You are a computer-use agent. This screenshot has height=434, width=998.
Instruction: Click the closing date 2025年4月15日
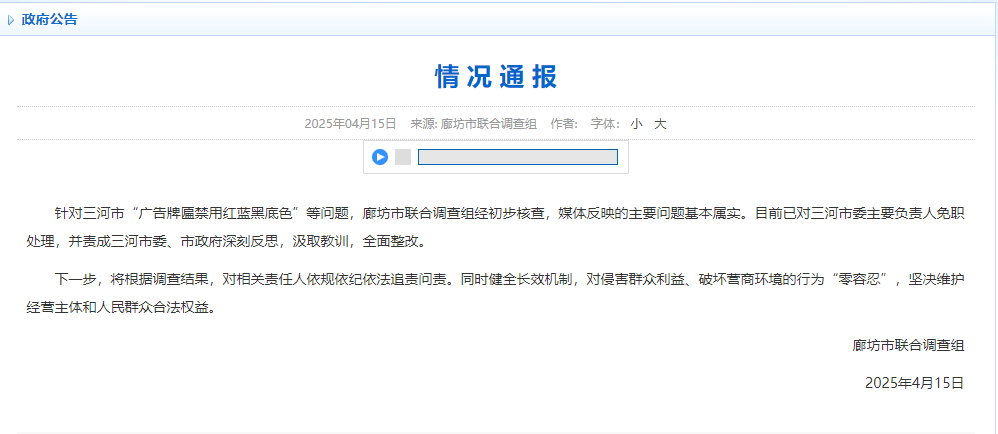[914, 382]
